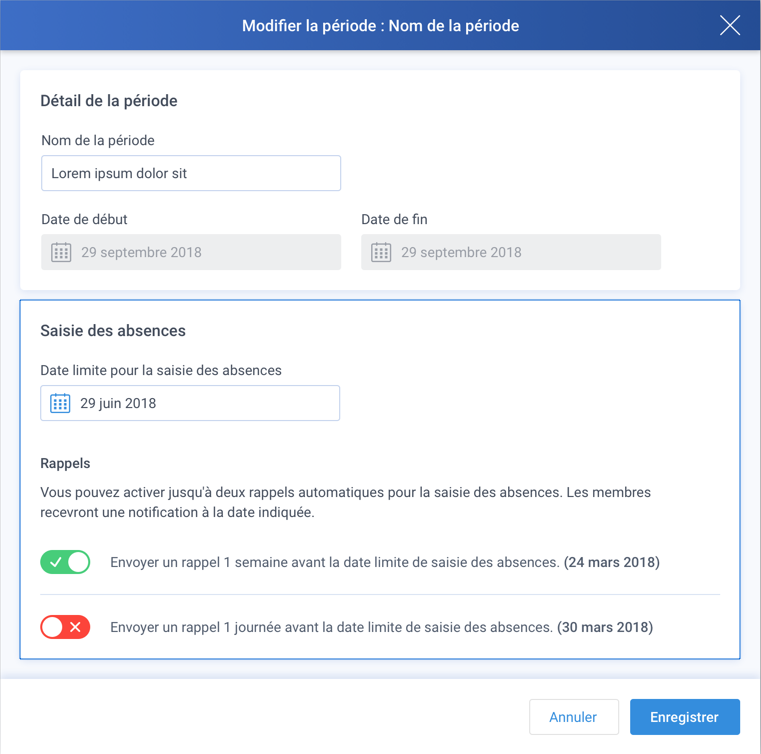Screen dimensions: 761x754
Task: Click the Nom de la période field label
Action: tap(98, 141)
